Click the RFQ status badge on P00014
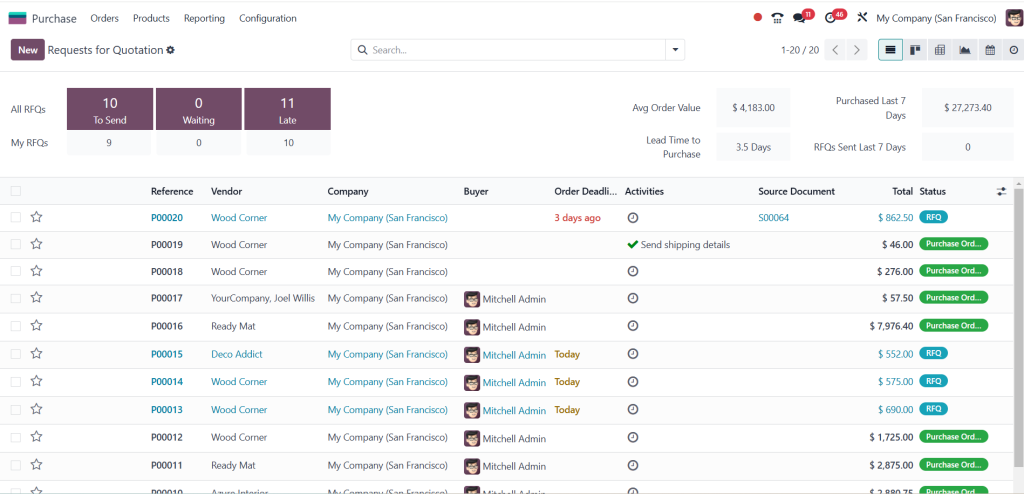This screenshot has height=494, width=1024. [933, 381]
